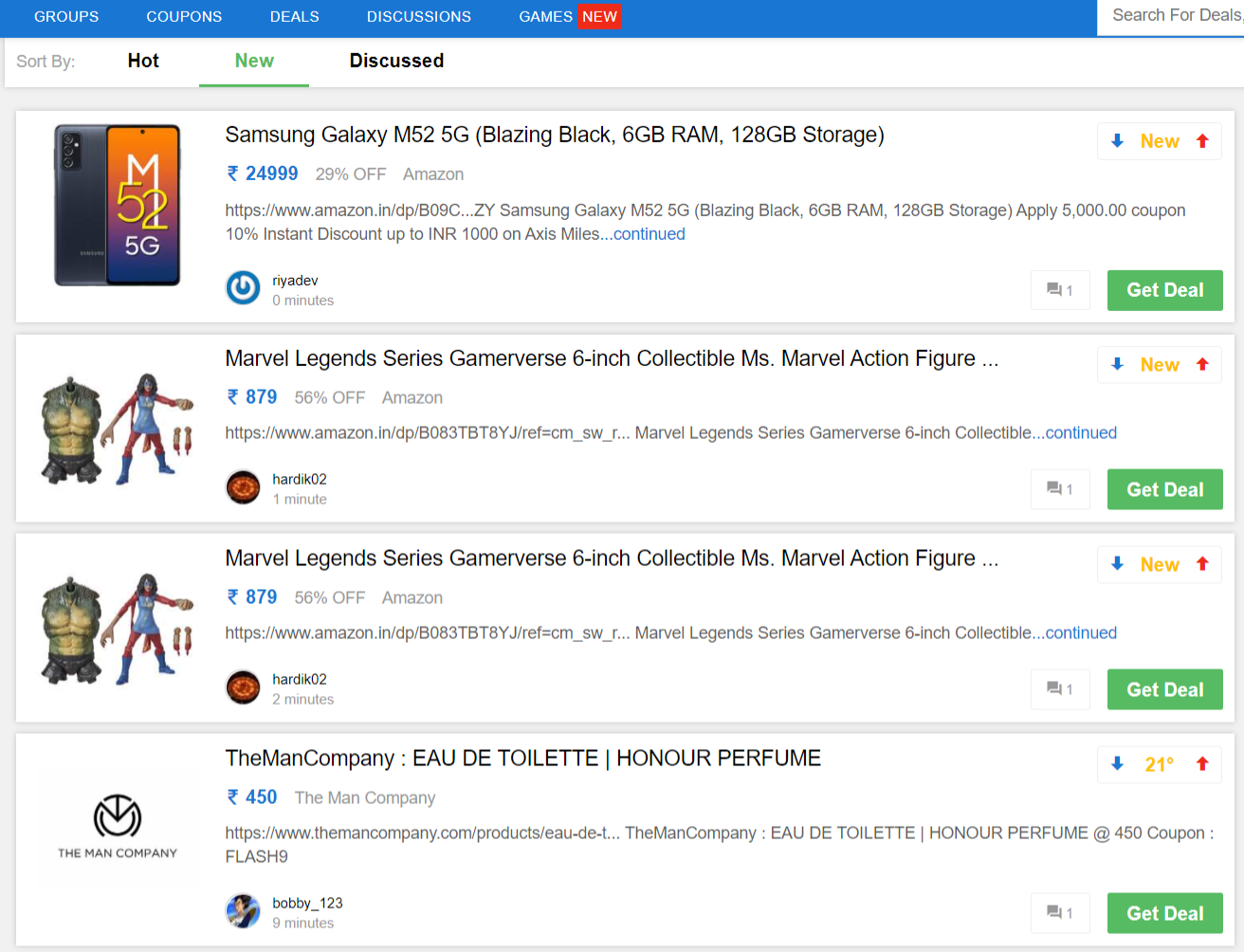
Task: Click hardik02's avatar on the 2 minutes post
Action: pyautogui.click(x=243, y=687)
